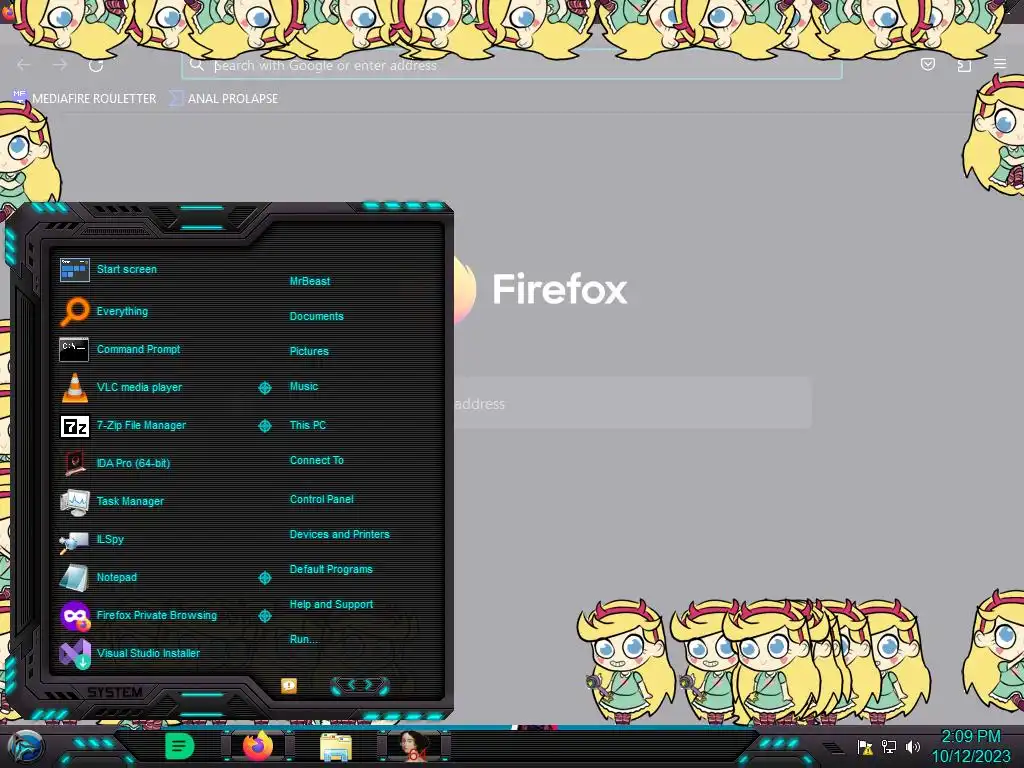Viewport: 1024px width, 768px height.
Task: Open Documents folder
Action: click(316, 316)
